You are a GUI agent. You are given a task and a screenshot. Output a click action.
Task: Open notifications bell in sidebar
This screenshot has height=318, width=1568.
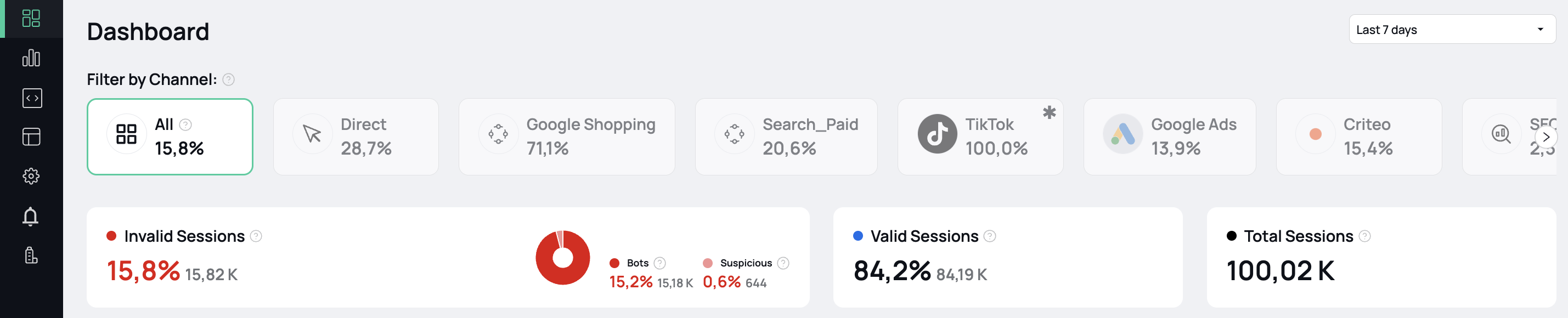(30, 217)
